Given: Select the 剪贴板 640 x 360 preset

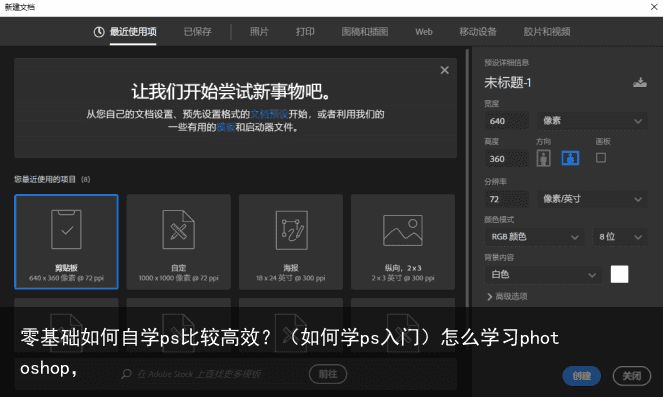Looking at the screenshot, I should [x=66, y=242].
